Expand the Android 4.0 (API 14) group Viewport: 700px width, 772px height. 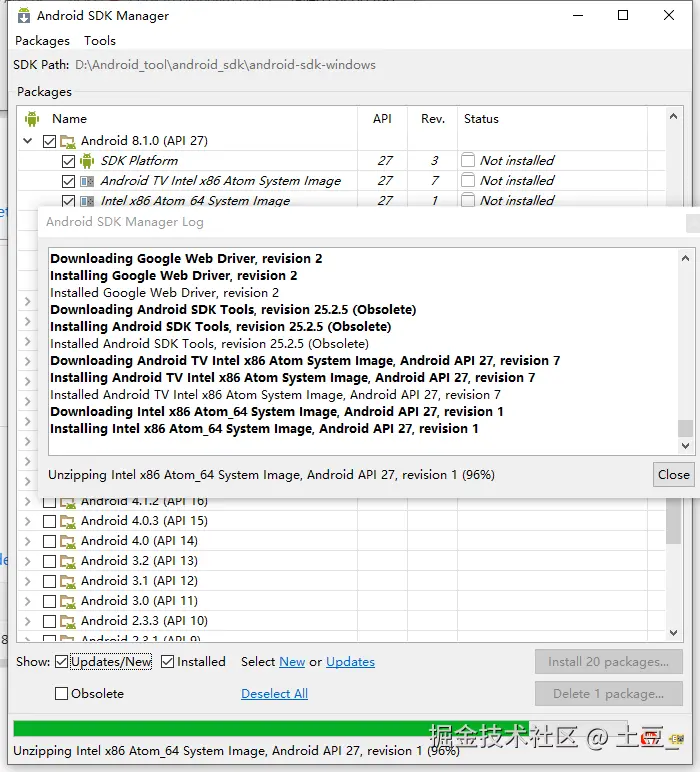tap(28, 541)
